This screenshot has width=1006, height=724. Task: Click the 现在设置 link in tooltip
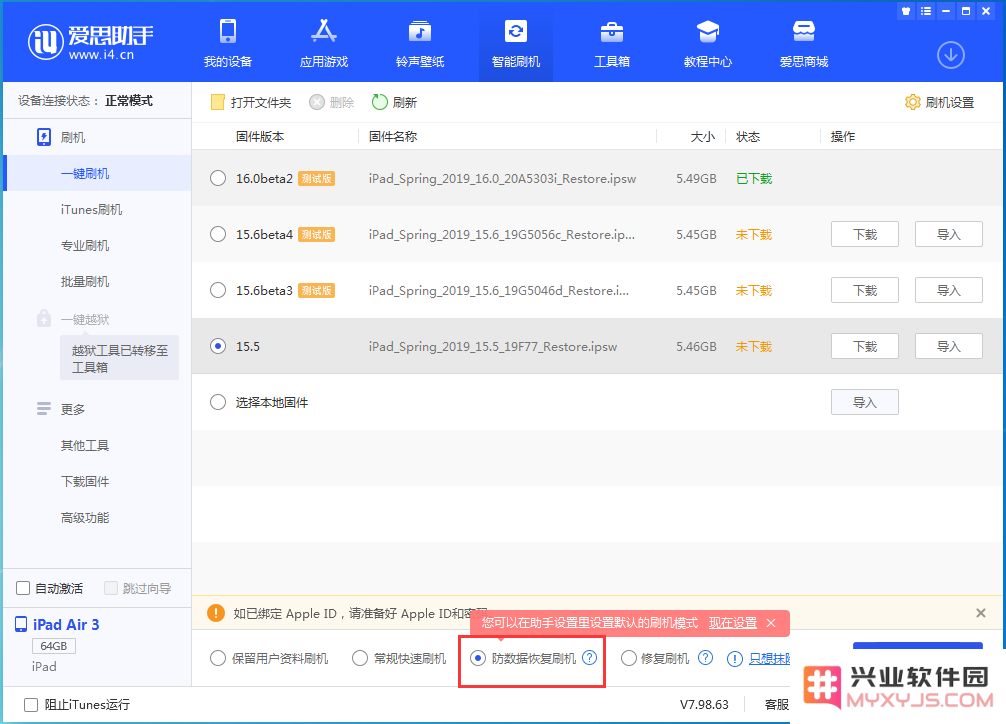coord(733,623)
